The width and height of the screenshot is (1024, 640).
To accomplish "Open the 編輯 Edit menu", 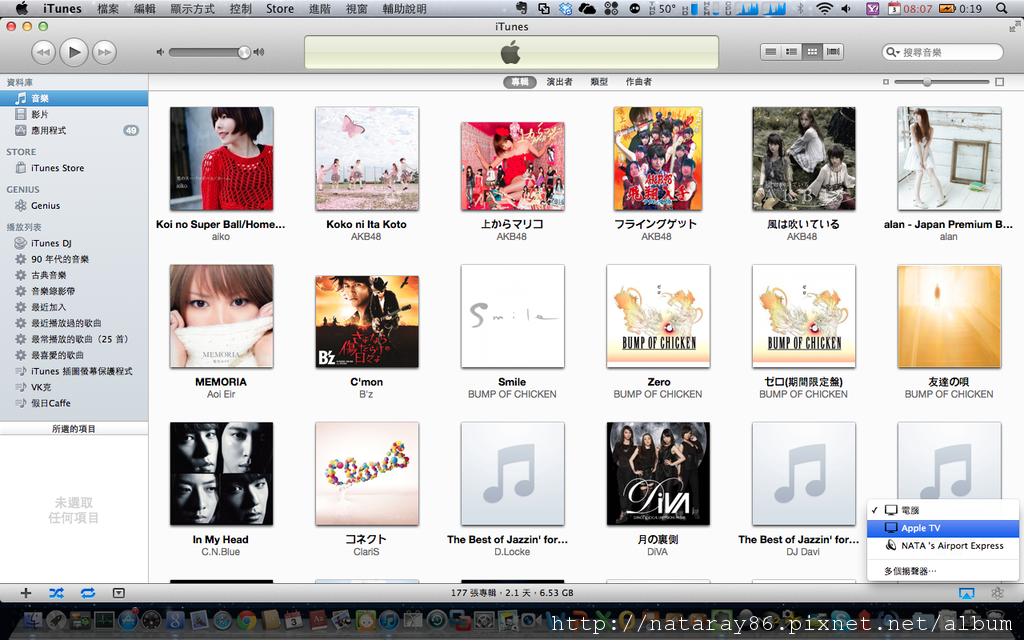I will [145, 8].
